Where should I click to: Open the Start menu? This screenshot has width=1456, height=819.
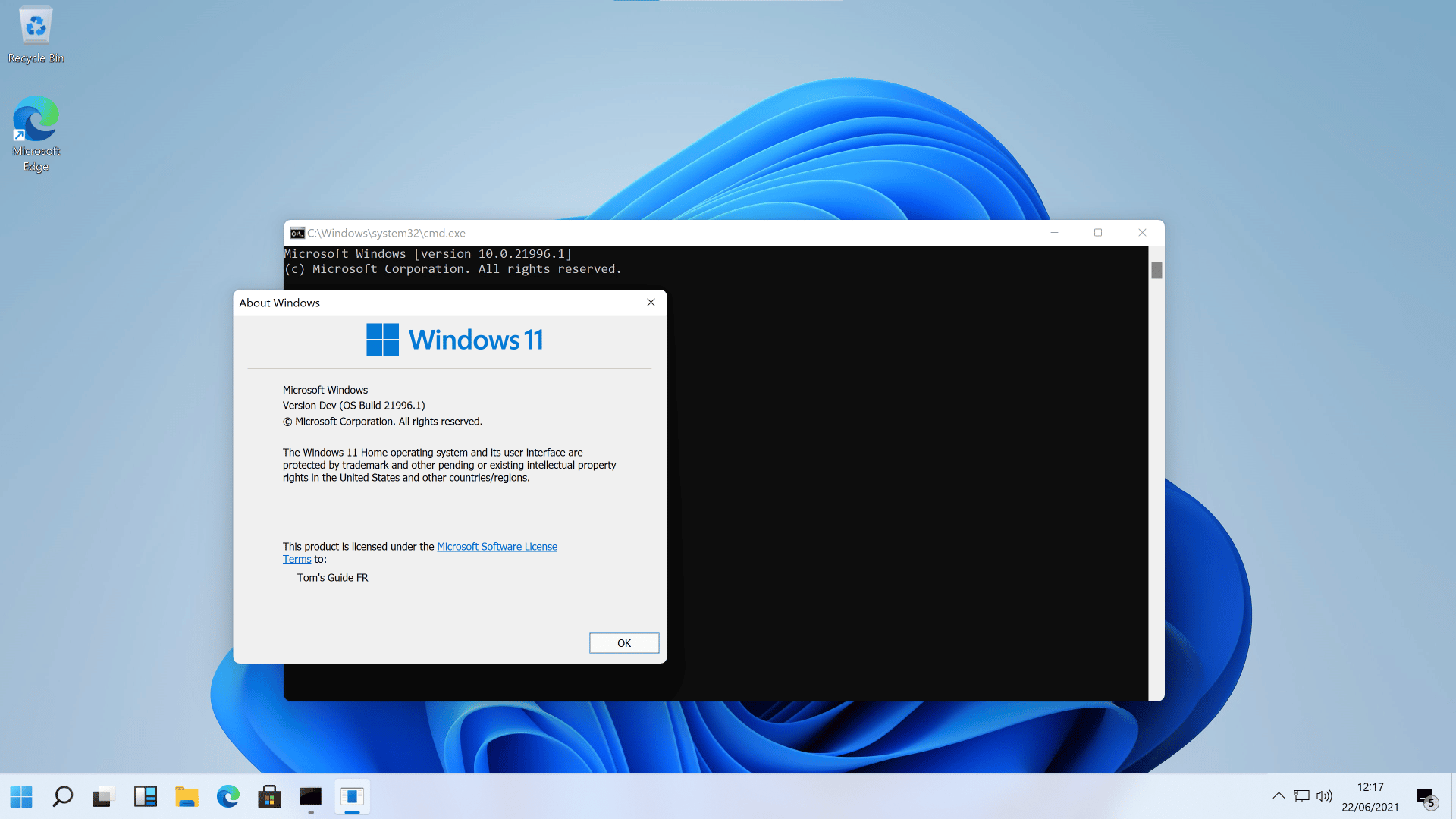[x=21, y=797]
